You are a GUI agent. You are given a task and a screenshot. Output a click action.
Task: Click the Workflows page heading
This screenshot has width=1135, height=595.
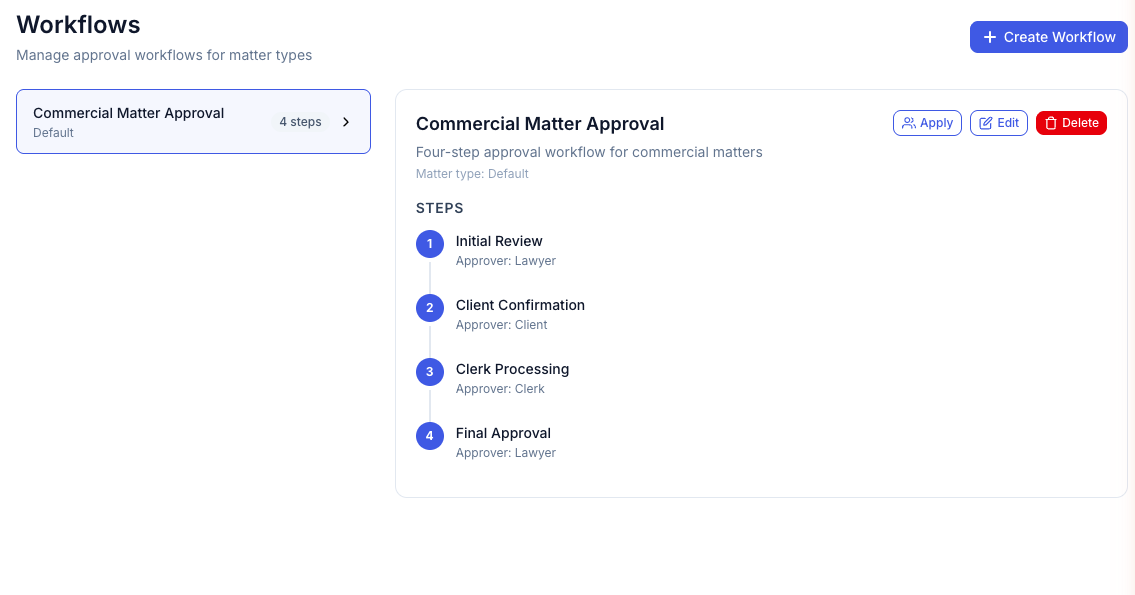[78, 25]
